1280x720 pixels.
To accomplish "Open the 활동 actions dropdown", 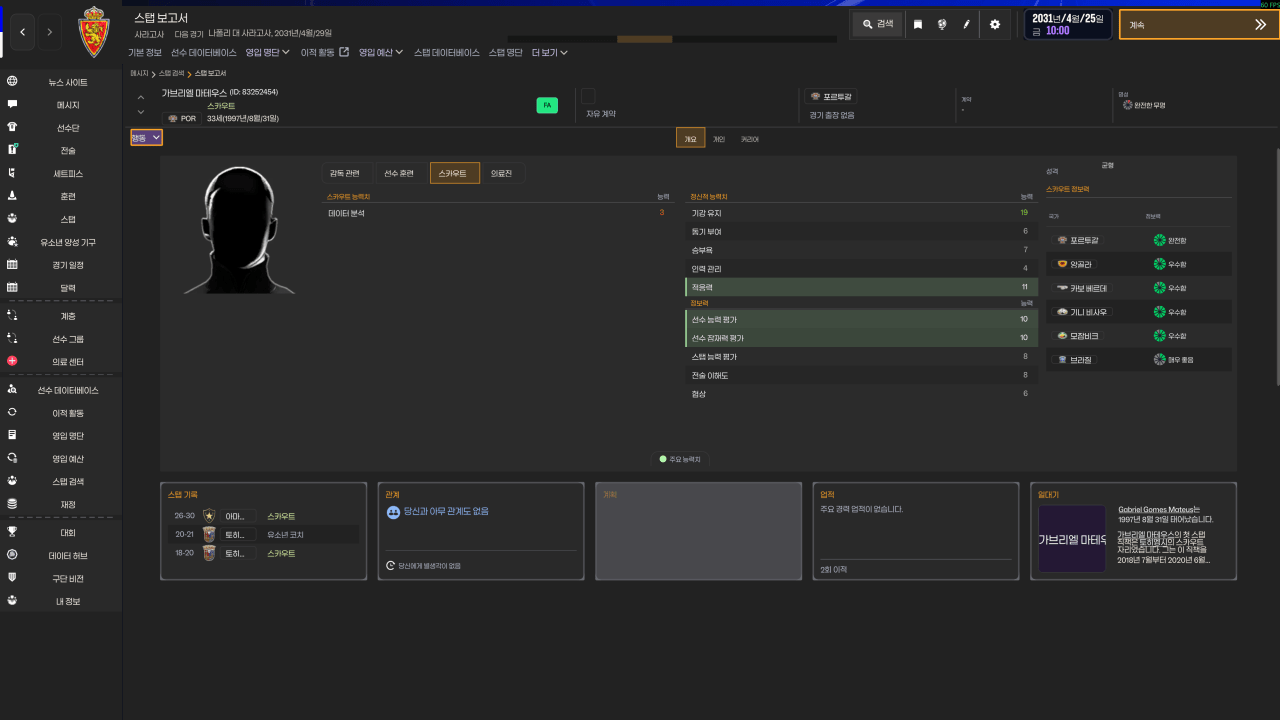I will [x=146, y=137].
